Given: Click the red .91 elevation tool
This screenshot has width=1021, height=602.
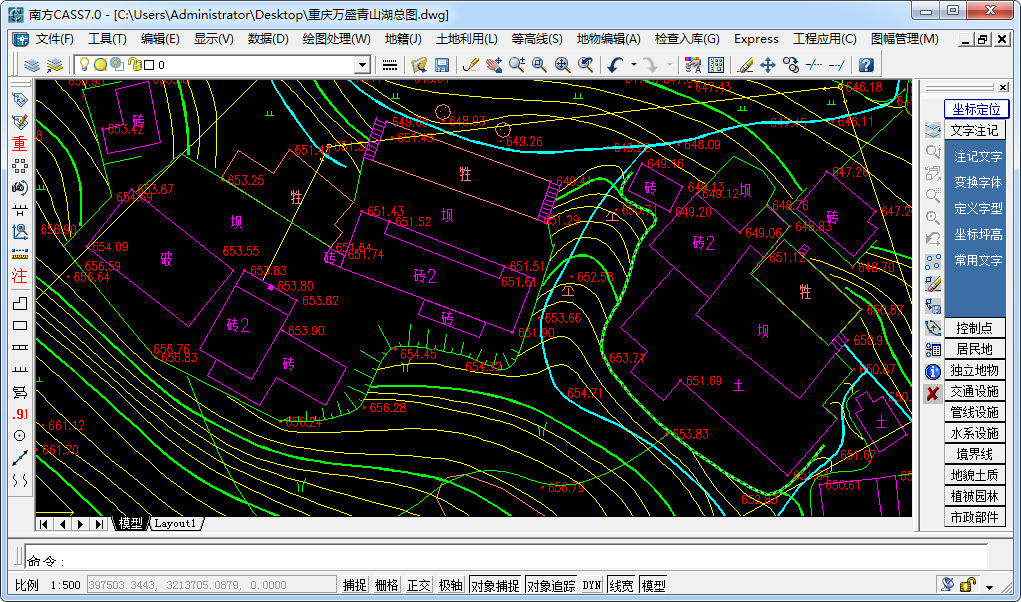Looking at the screenshot, I should point(20,414).
